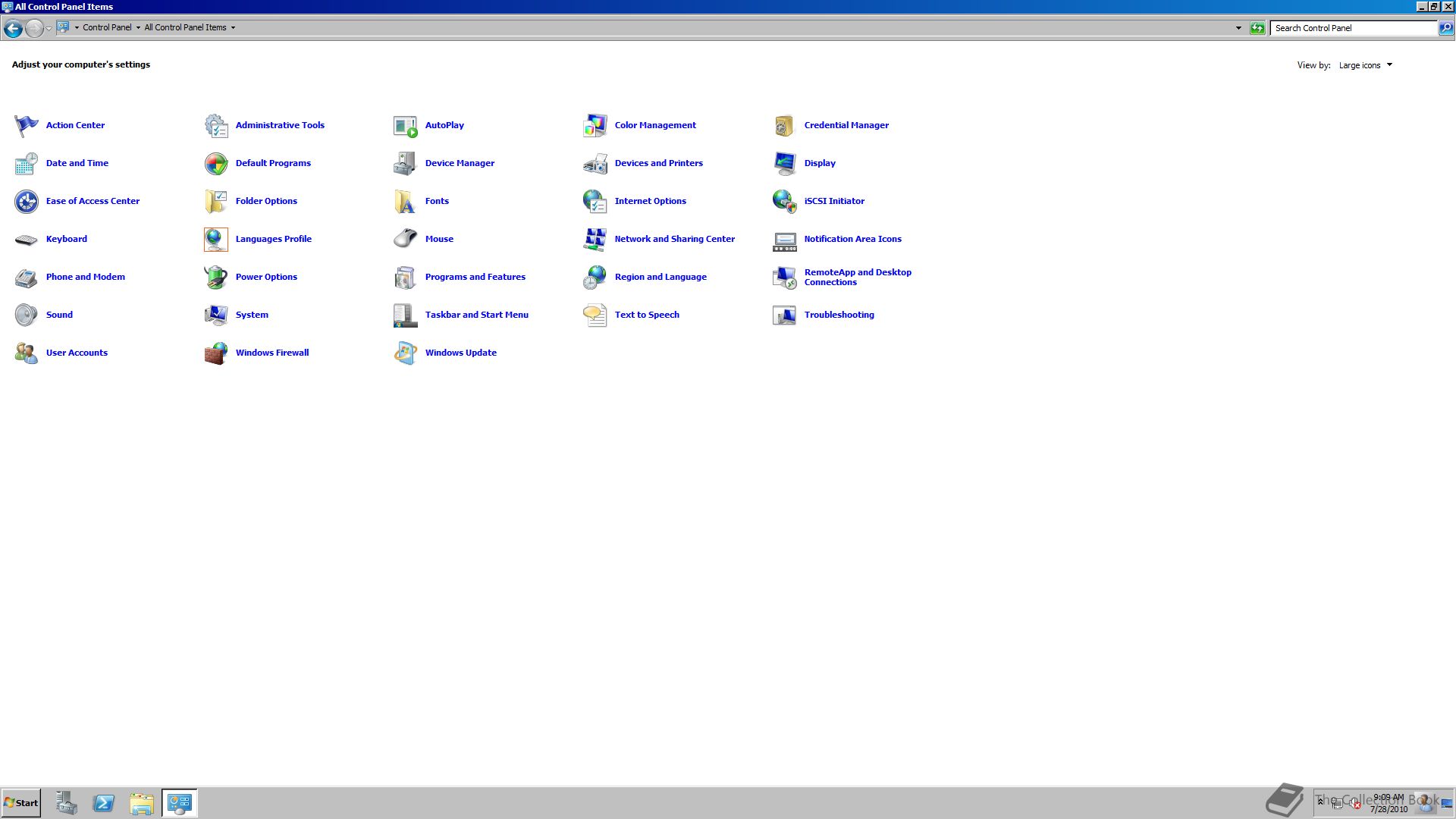Open the Device Manager icon
Screen dimensions: 1456x819
406,163
